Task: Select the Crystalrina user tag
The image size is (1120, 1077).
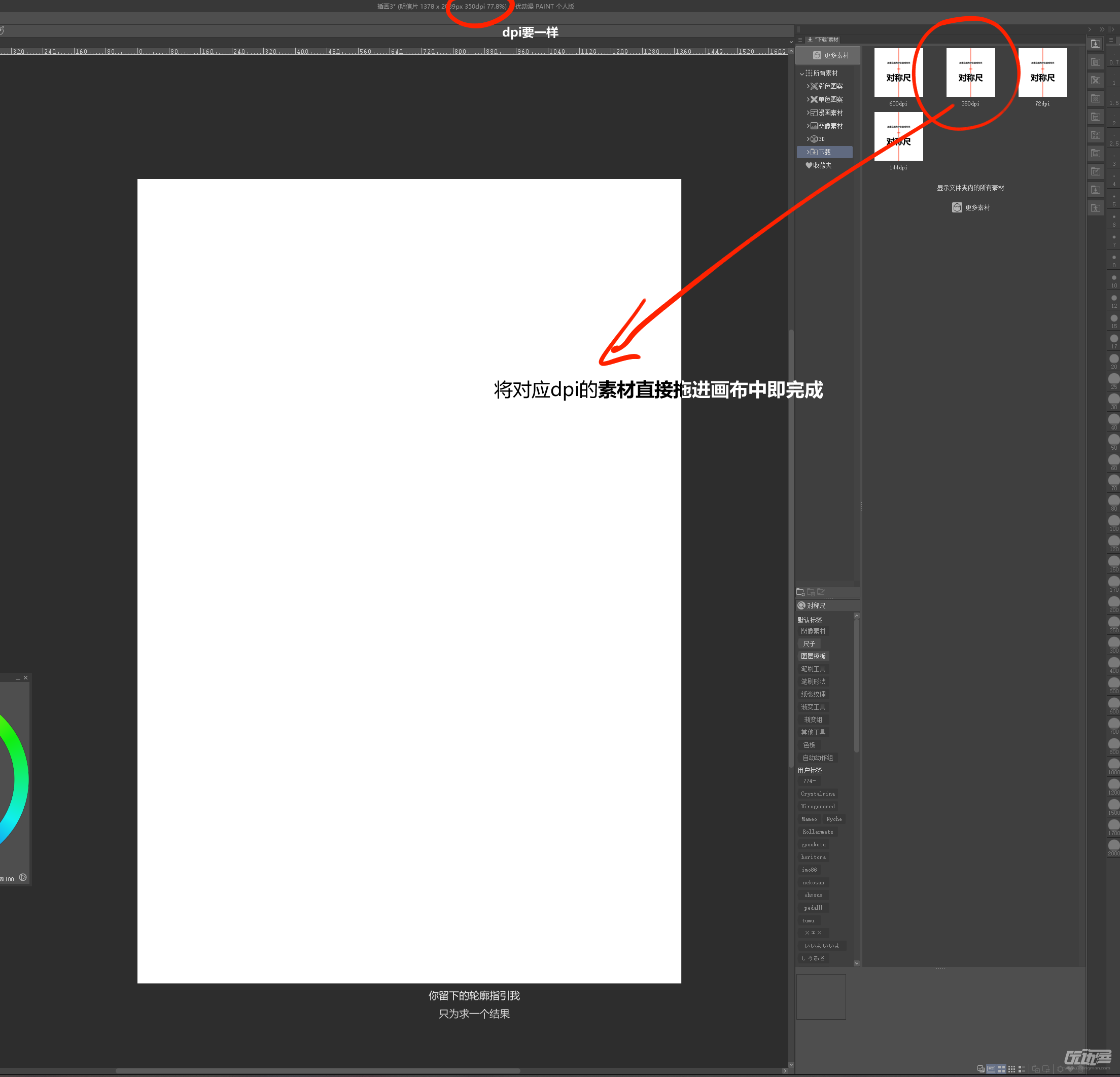Action: click(818, 794)
